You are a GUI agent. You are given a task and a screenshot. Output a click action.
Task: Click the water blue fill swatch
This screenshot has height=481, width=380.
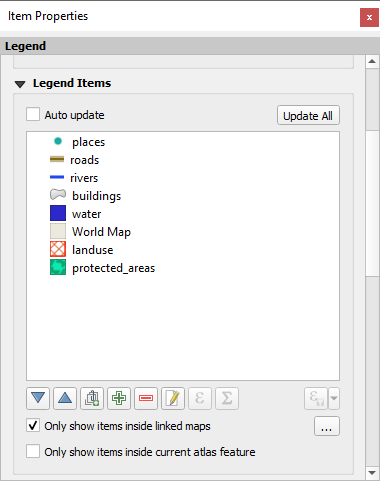coord(58,213)
